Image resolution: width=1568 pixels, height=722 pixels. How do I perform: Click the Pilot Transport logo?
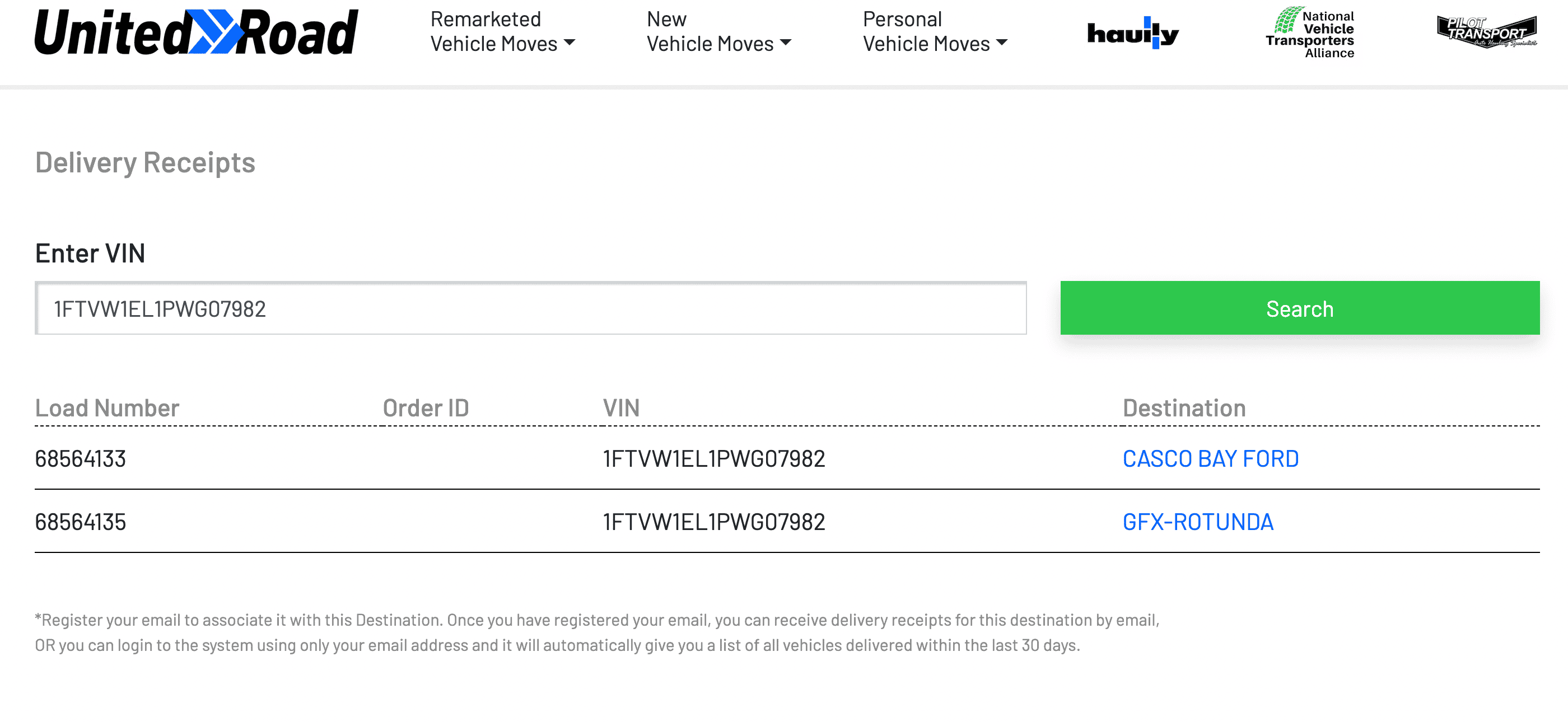pyautogui.click(x=1486, y=32)
